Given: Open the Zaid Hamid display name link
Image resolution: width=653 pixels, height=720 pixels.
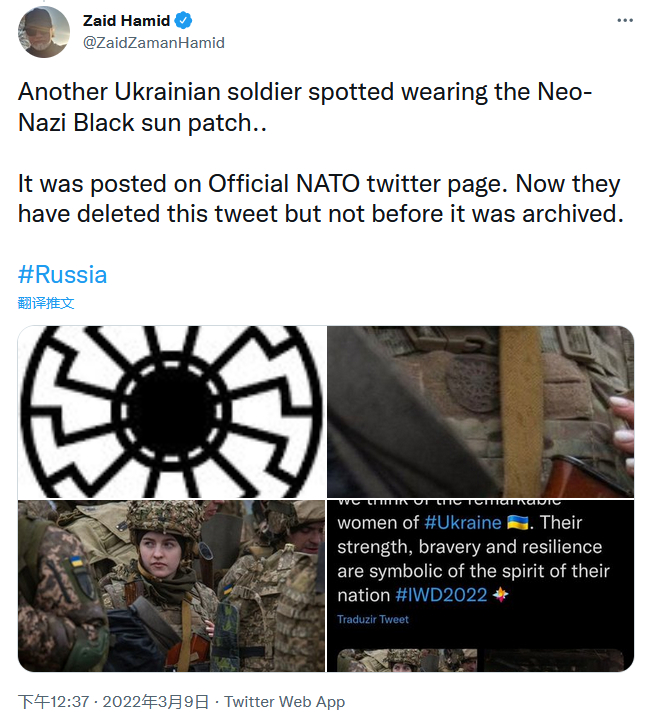Looking at the screenshot, I should click(x=126, y=21).
